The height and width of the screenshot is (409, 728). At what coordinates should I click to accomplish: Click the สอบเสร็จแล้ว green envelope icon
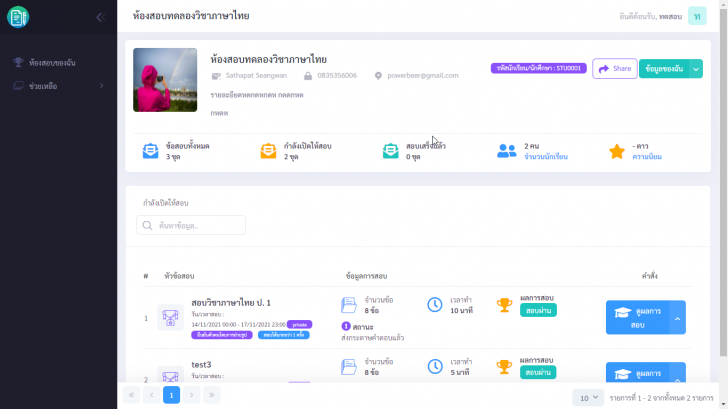coord(390,151)
